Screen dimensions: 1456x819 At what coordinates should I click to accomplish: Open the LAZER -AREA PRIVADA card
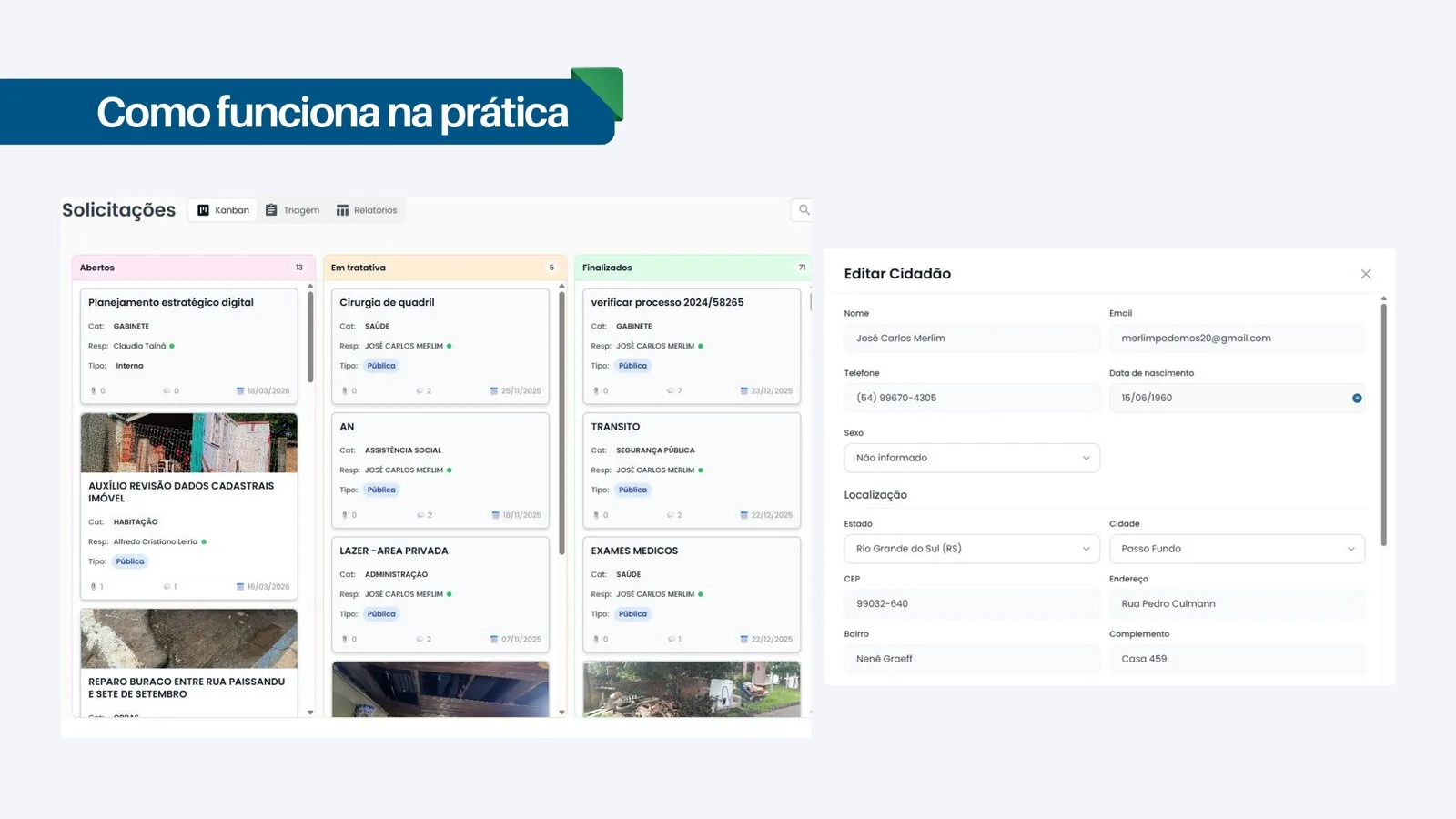click(x=440, y=594)
